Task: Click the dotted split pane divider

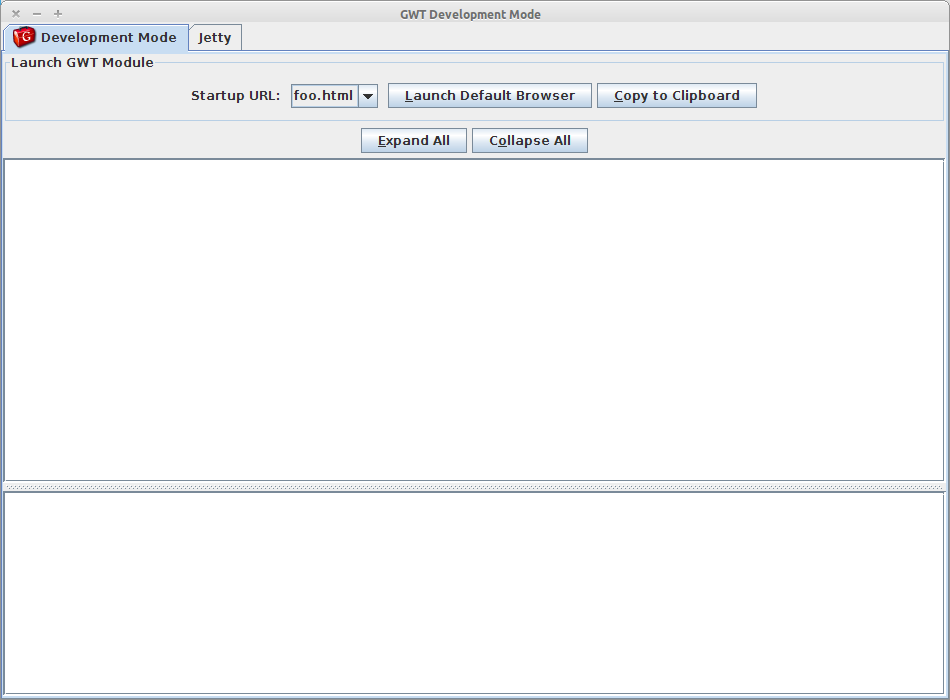Action: coord(474,487)
